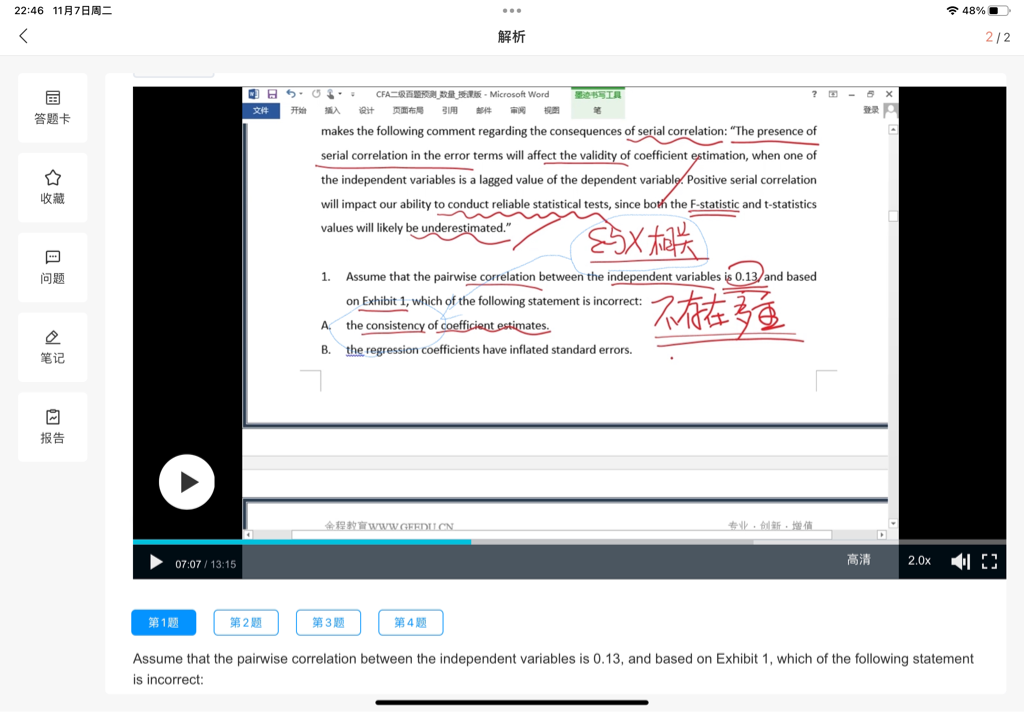This screenshot has height=712, width=1024.
Task: Change the 2.0x playback speed
Action: (x=919, y=561)
